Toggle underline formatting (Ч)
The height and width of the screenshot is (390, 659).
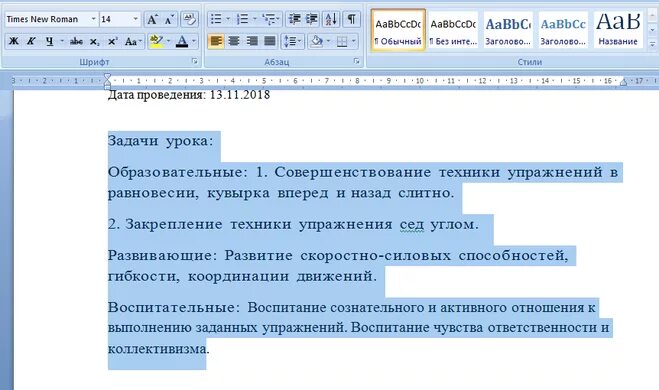click(x=50, y=41)
